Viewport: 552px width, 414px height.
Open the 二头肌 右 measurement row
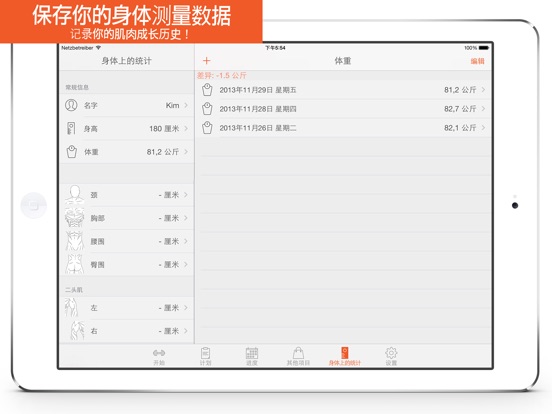[x=127, y=331]
